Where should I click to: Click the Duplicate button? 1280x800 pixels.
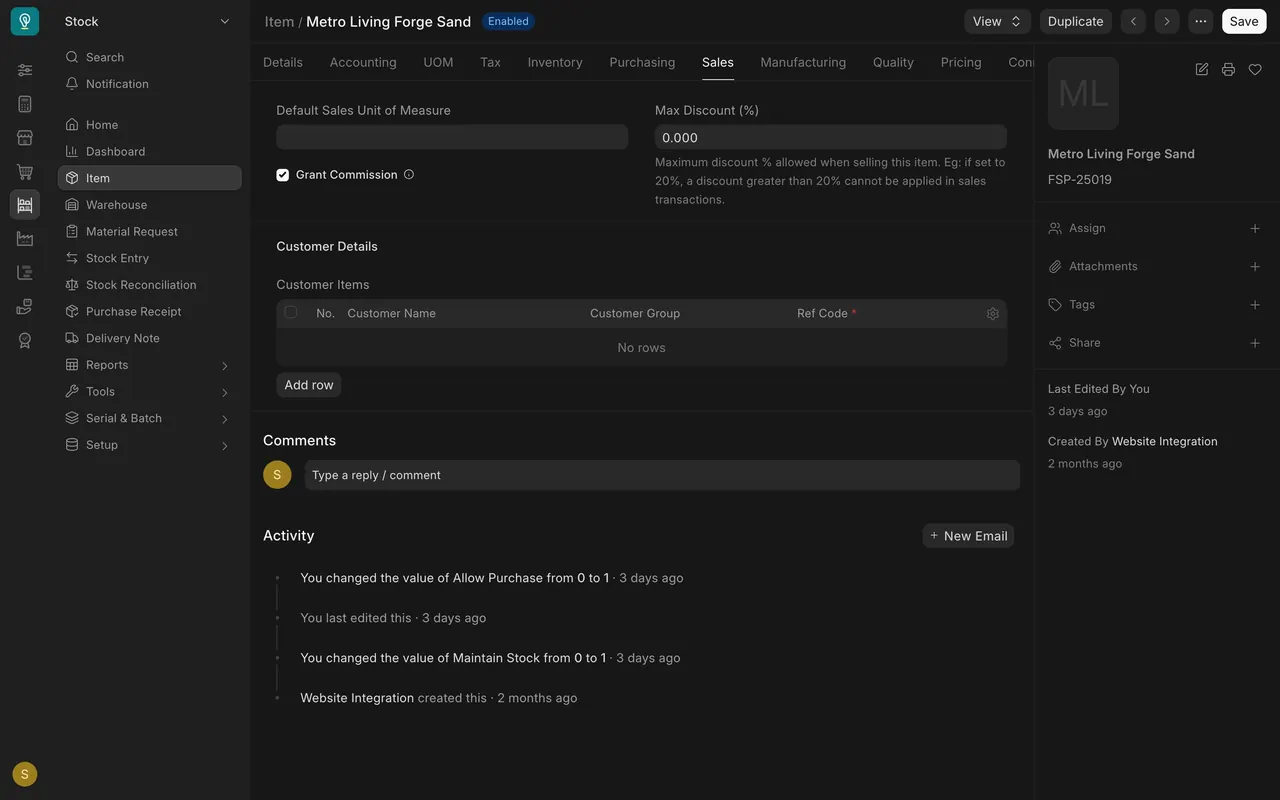coord(1076,21)
